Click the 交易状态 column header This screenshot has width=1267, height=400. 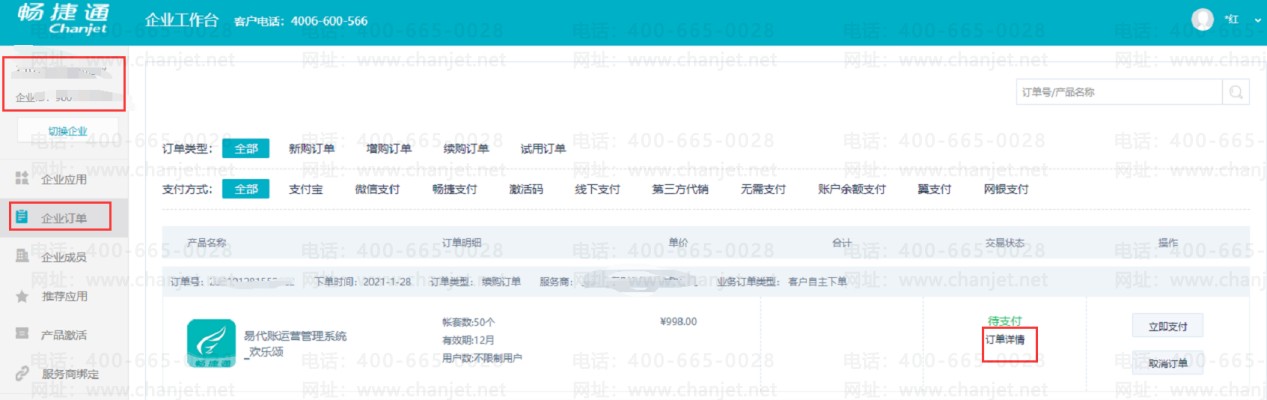(1005, 243)
